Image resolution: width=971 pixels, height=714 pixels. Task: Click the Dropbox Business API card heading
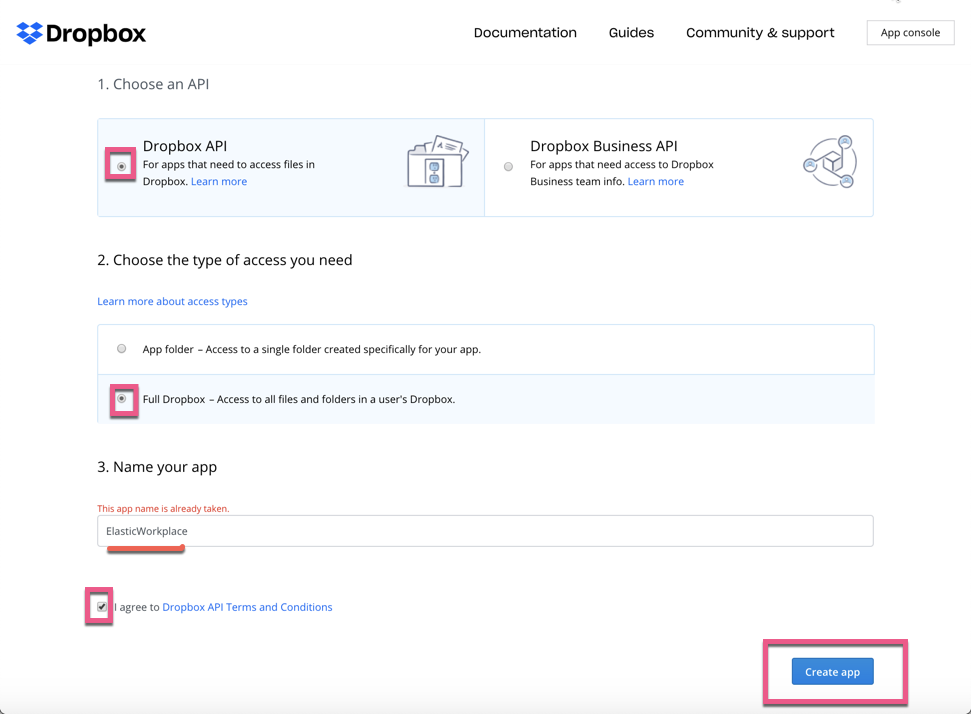pos(604,146)
